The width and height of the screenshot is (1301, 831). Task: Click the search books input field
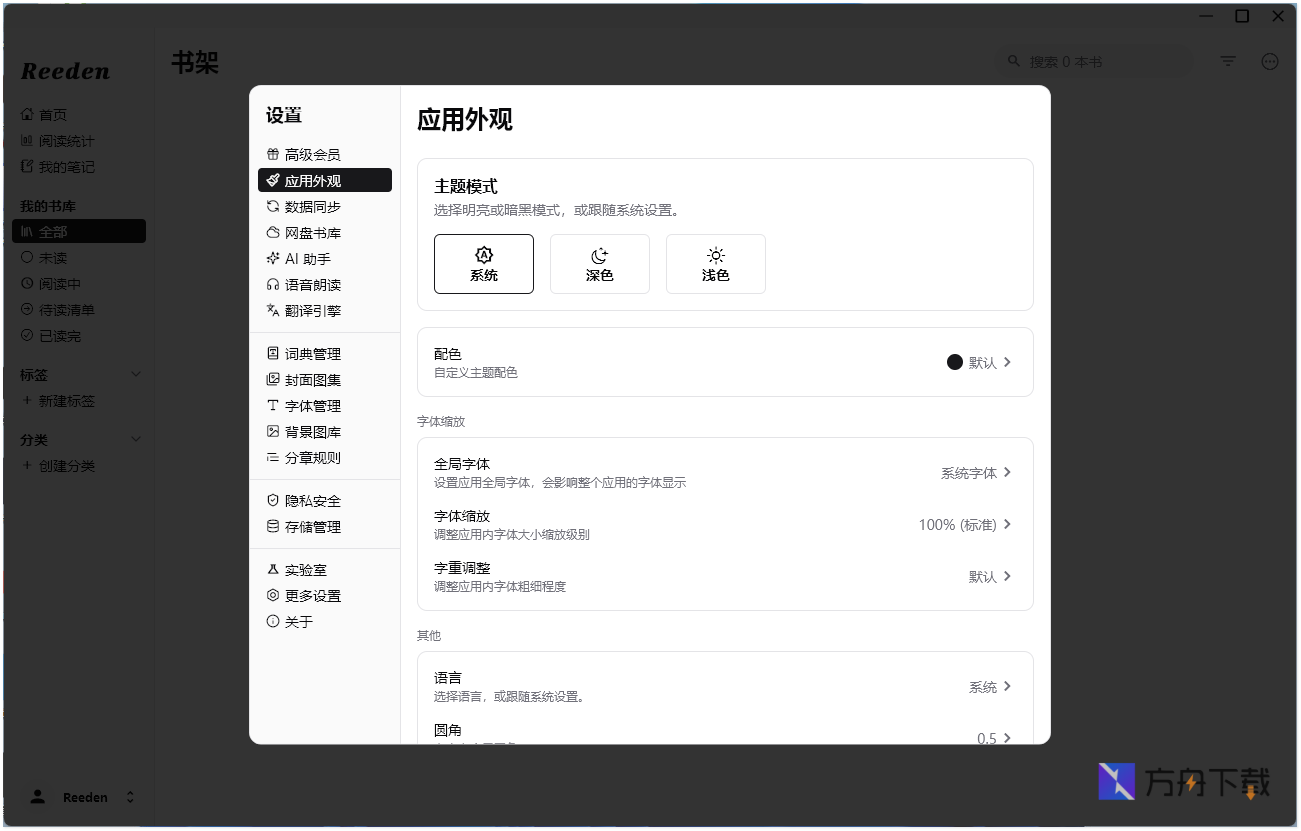1095,61
